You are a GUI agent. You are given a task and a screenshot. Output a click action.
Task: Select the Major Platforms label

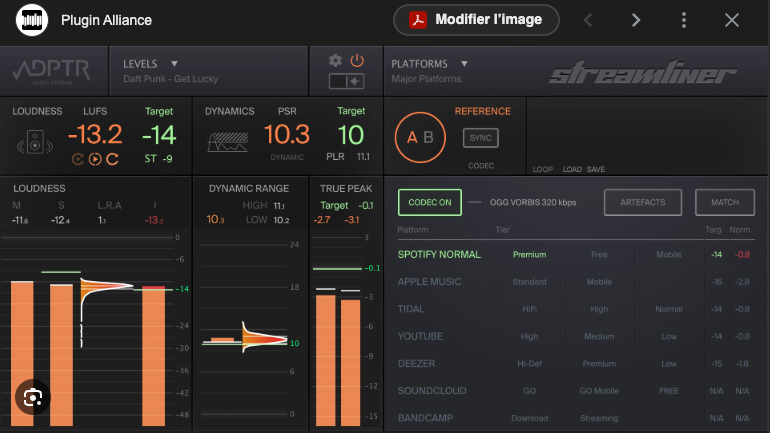(426, 79)
